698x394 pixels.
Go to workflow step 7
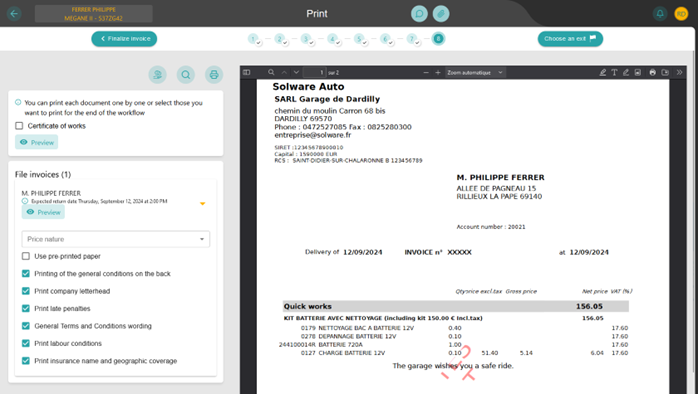click(412, 39)
